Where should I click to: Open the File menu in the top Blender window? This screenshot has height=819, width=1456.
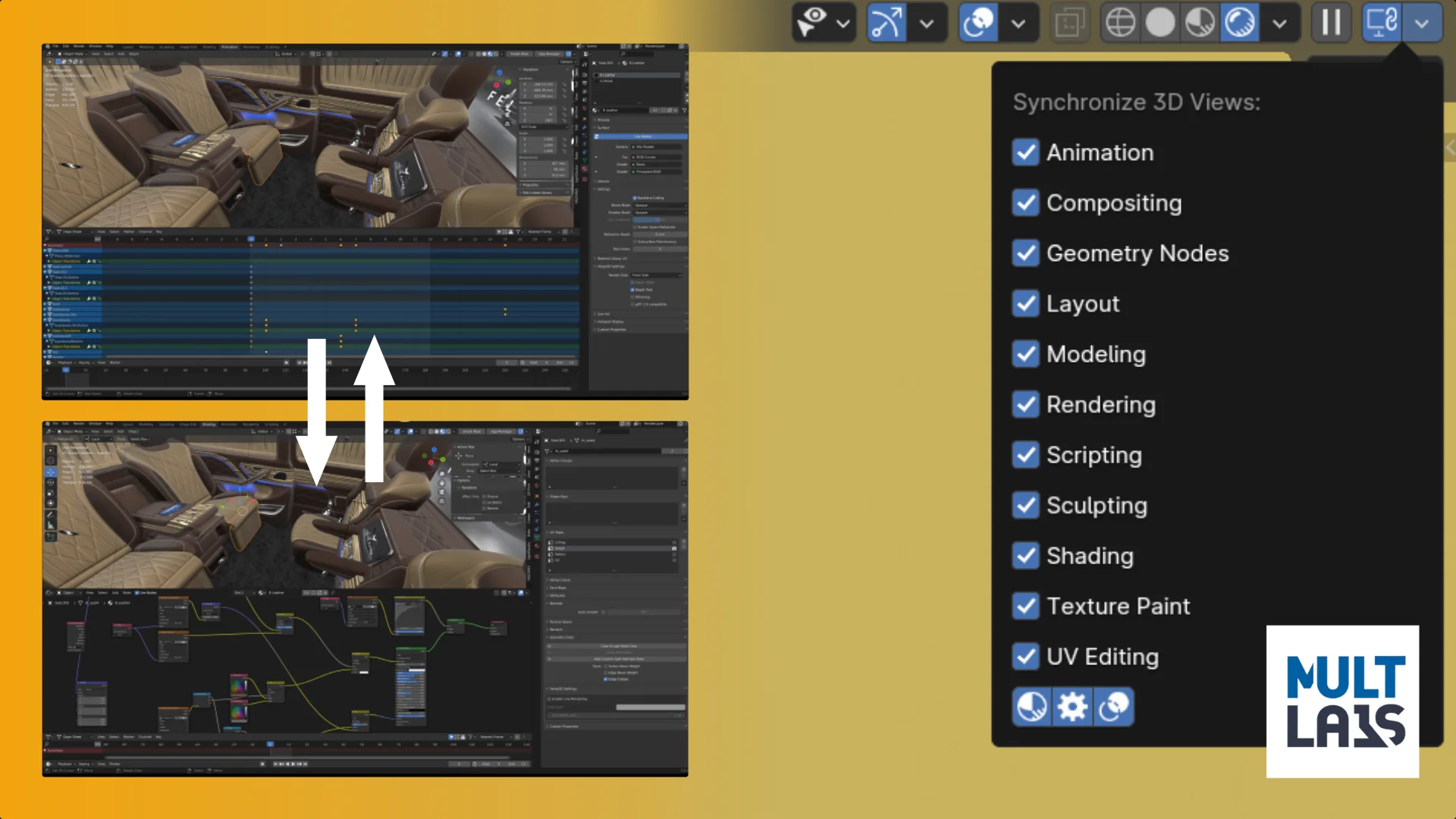click(55, 46)
